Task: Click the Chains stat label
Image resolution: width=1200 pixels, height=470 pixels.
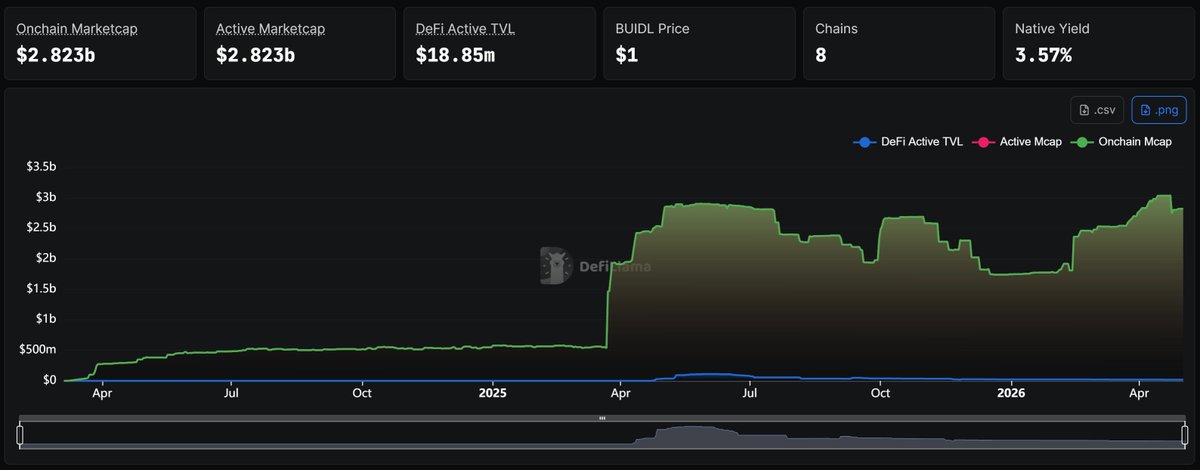Action: [838, 29]
